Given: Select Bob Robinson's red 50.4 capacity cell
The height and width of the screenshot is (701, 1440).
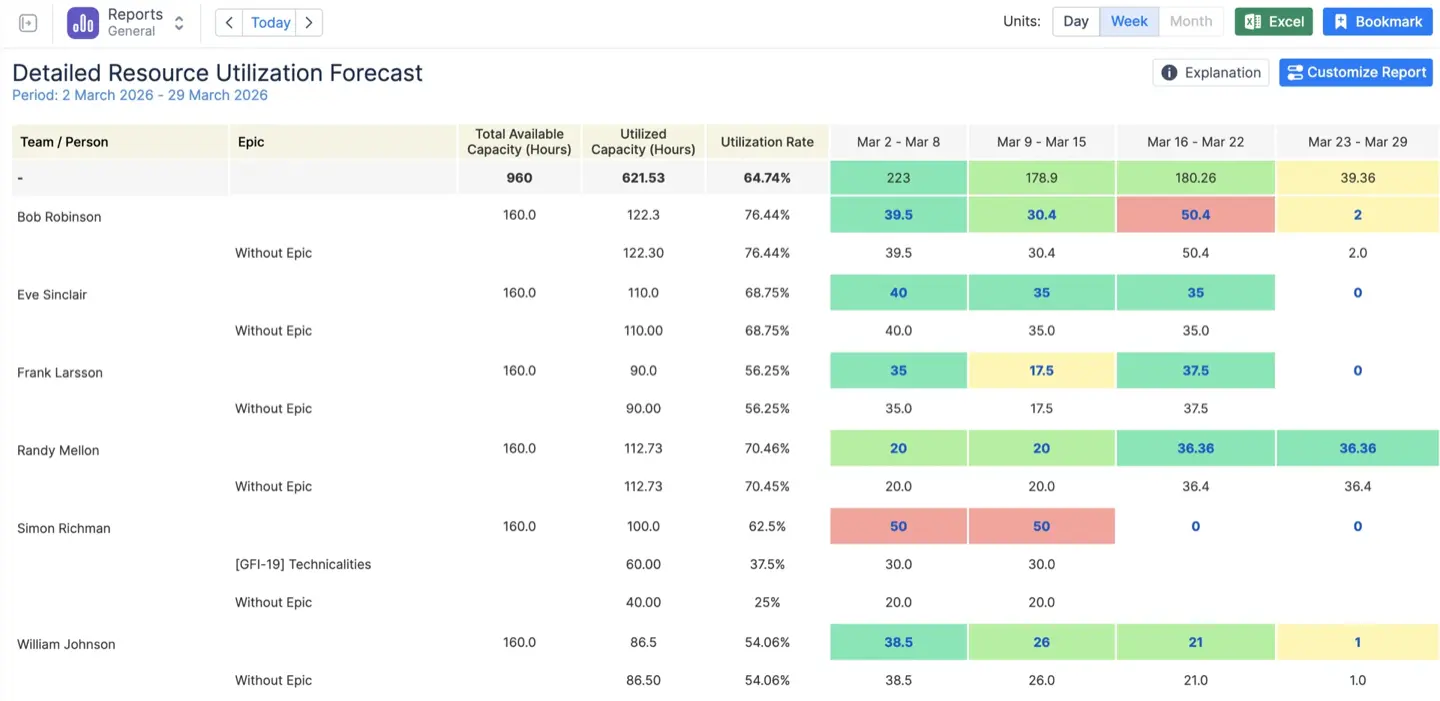Looking at the screenshot, I should pyautogui.click(x=1195, y=214).
